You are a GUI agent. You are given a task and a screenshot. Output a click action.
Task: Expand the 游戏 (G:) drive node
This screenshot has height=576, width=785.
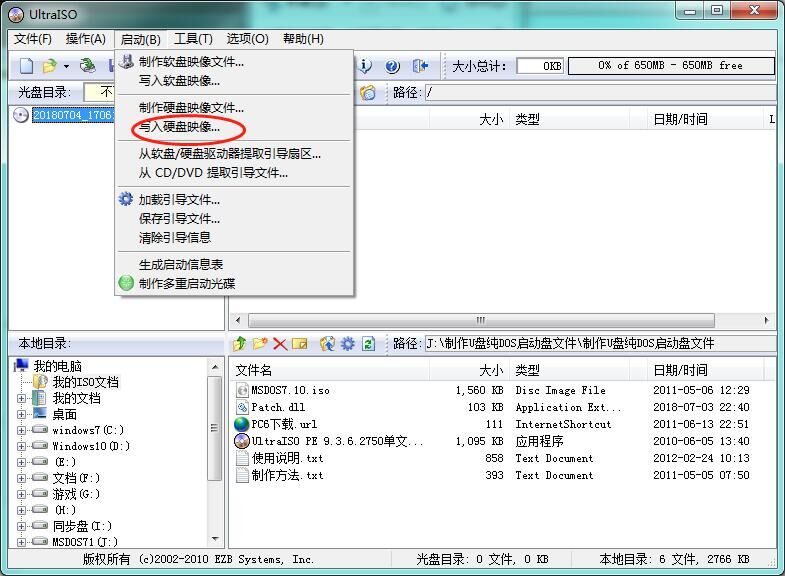click(x=21, y=494)
